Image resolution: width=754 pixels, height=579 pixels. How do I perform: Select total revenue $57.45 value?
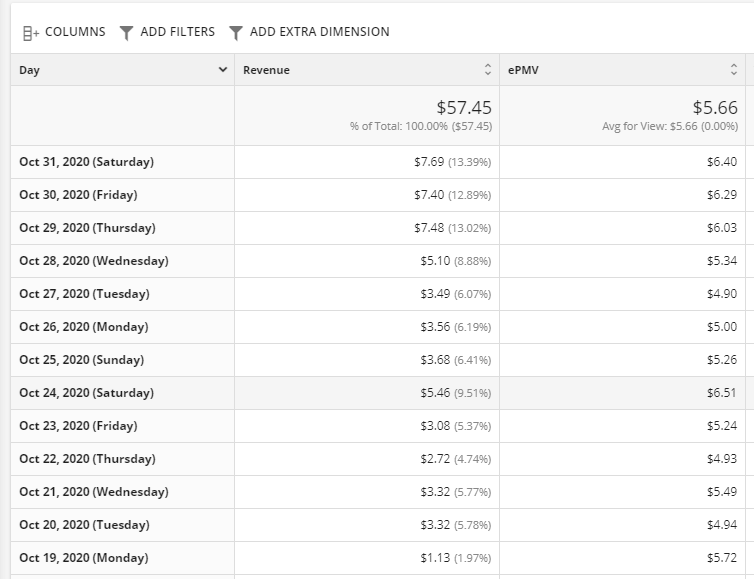coord(464,107)
